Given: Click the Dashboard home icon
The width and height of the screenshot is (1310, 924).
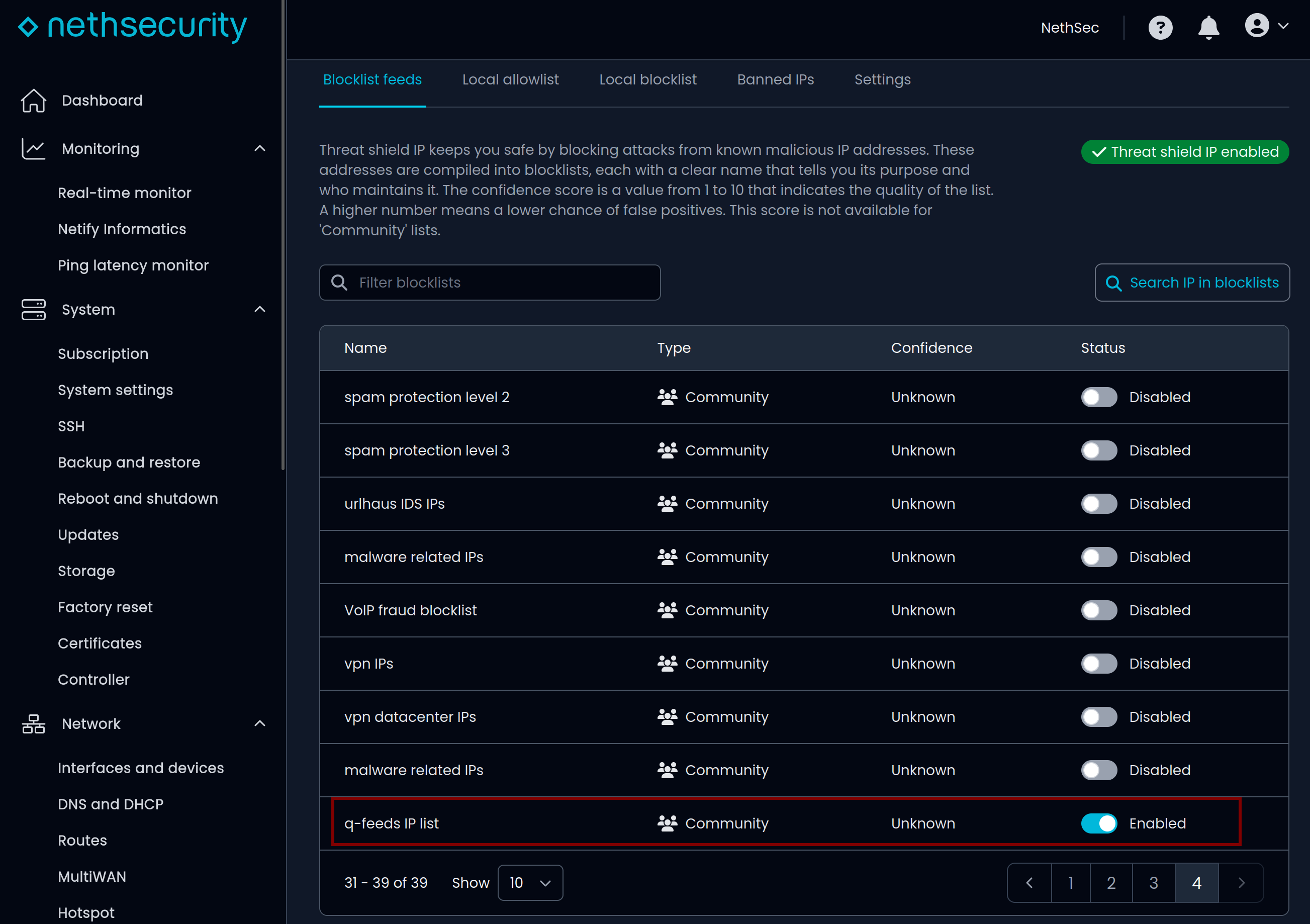Looking at the screenshot, I should pyautogui.click(x=33, y=101).
